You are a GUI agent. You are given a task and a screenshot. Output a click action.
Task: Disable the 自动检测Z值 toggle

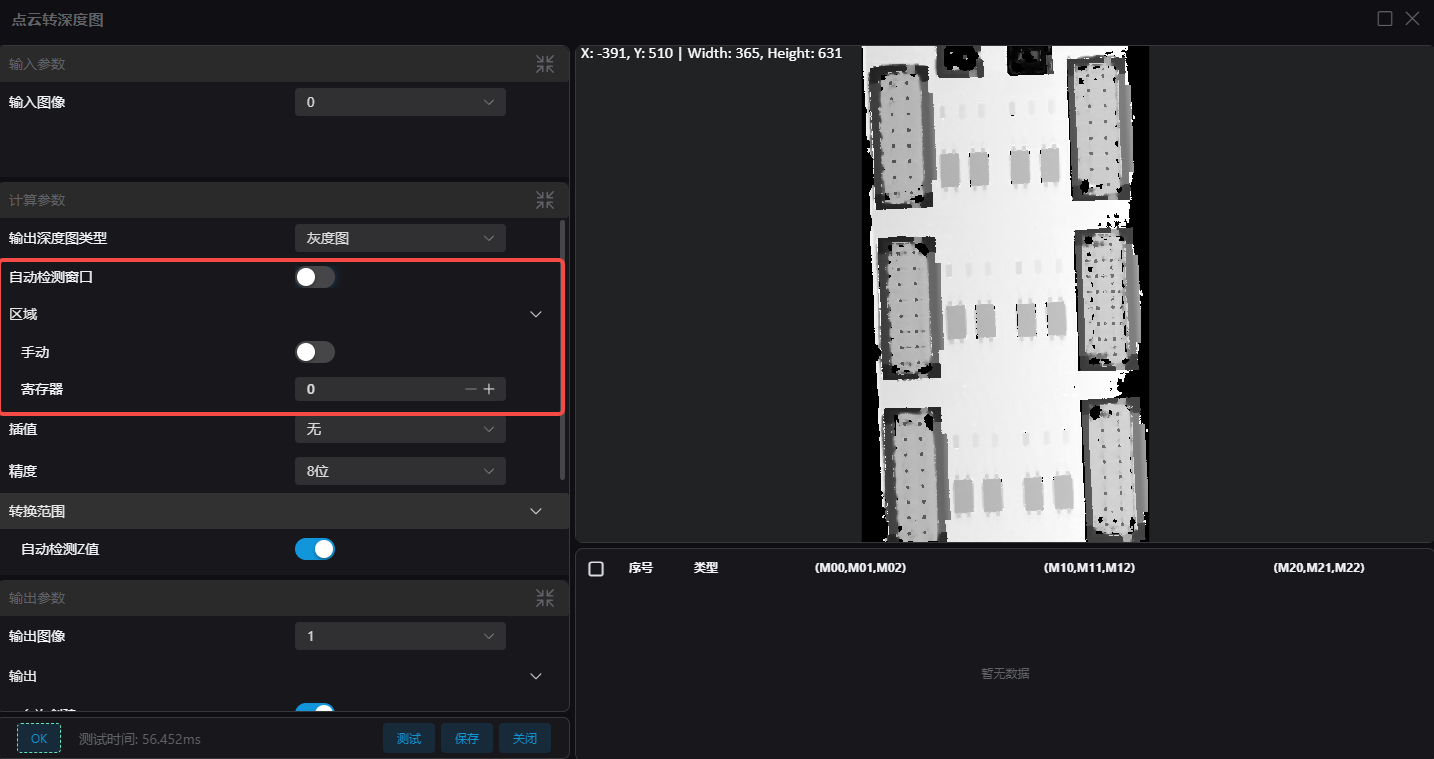[x=315, y=549]
